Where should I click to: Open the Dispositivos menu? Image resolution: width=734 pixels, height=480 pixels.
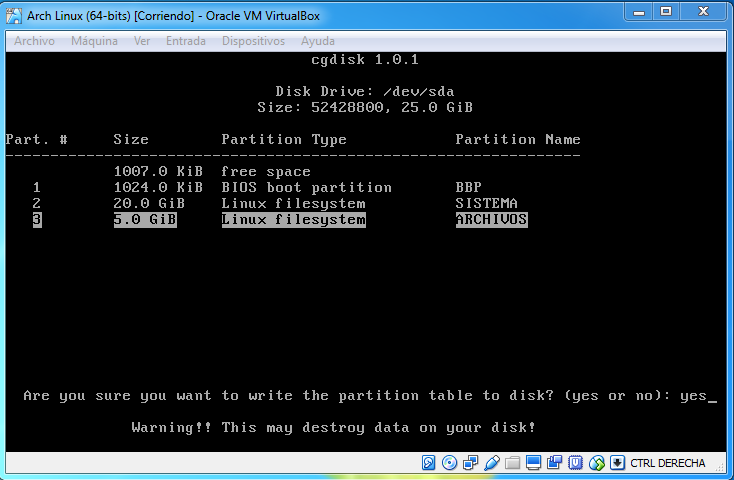coord(253,41)
